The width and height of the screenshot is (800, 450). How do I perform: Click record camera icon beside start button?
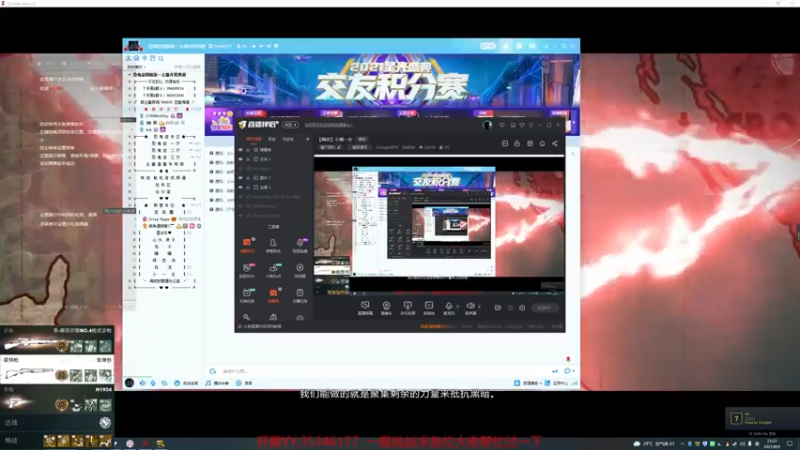(498, 308)
